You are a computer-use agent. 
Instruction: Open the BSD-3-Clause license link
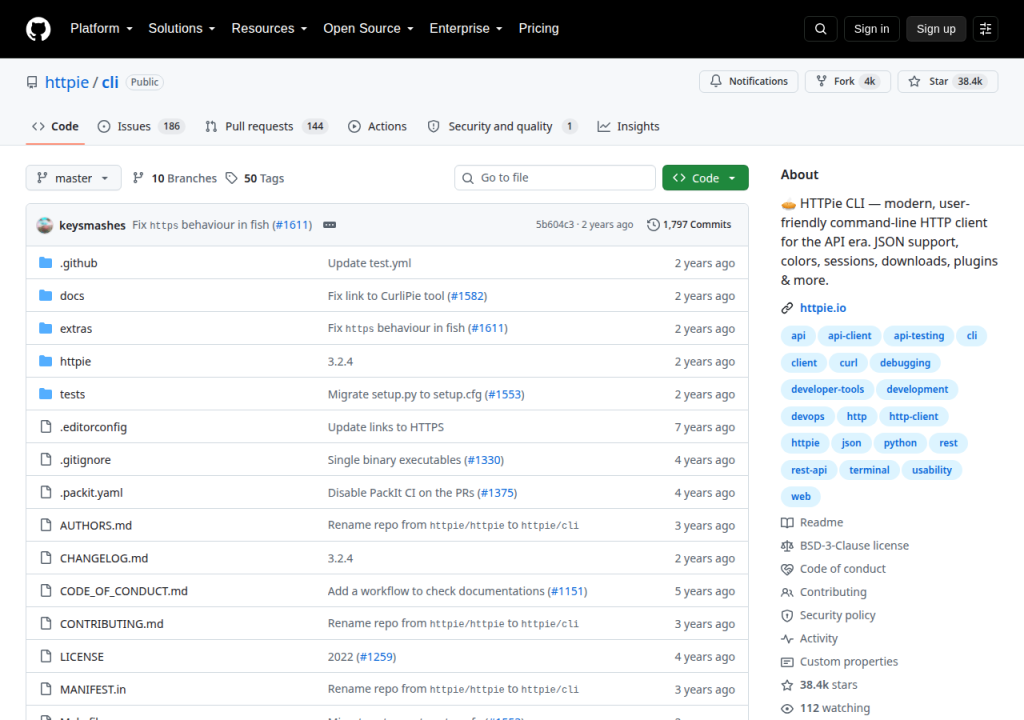844,546
